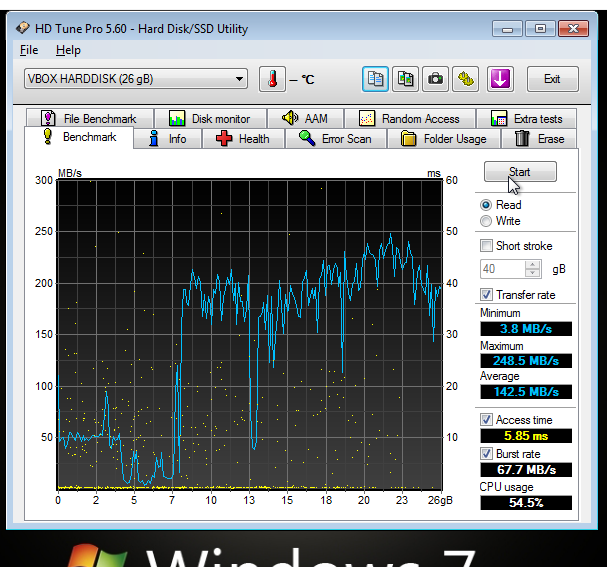Click the blue Info icon
Viewport: 607px width, 567px height.
tap(154, 138)
